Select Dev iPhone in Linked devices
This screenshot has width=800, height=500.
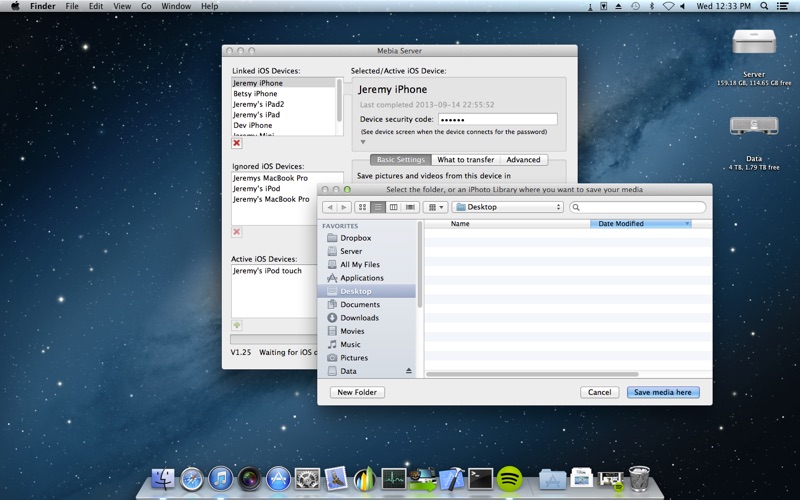click(284, 125)
